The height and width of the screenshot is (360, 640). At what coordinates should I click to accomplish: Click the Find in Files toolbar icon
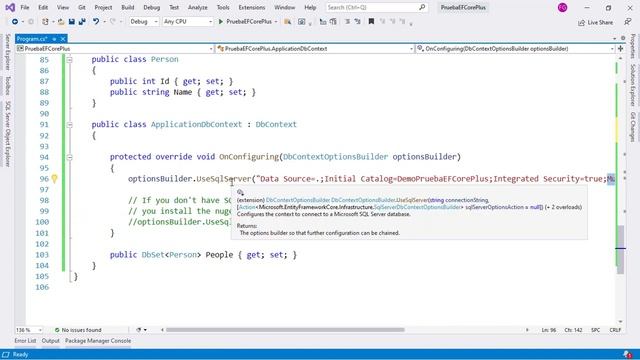[x=288, y=22]
